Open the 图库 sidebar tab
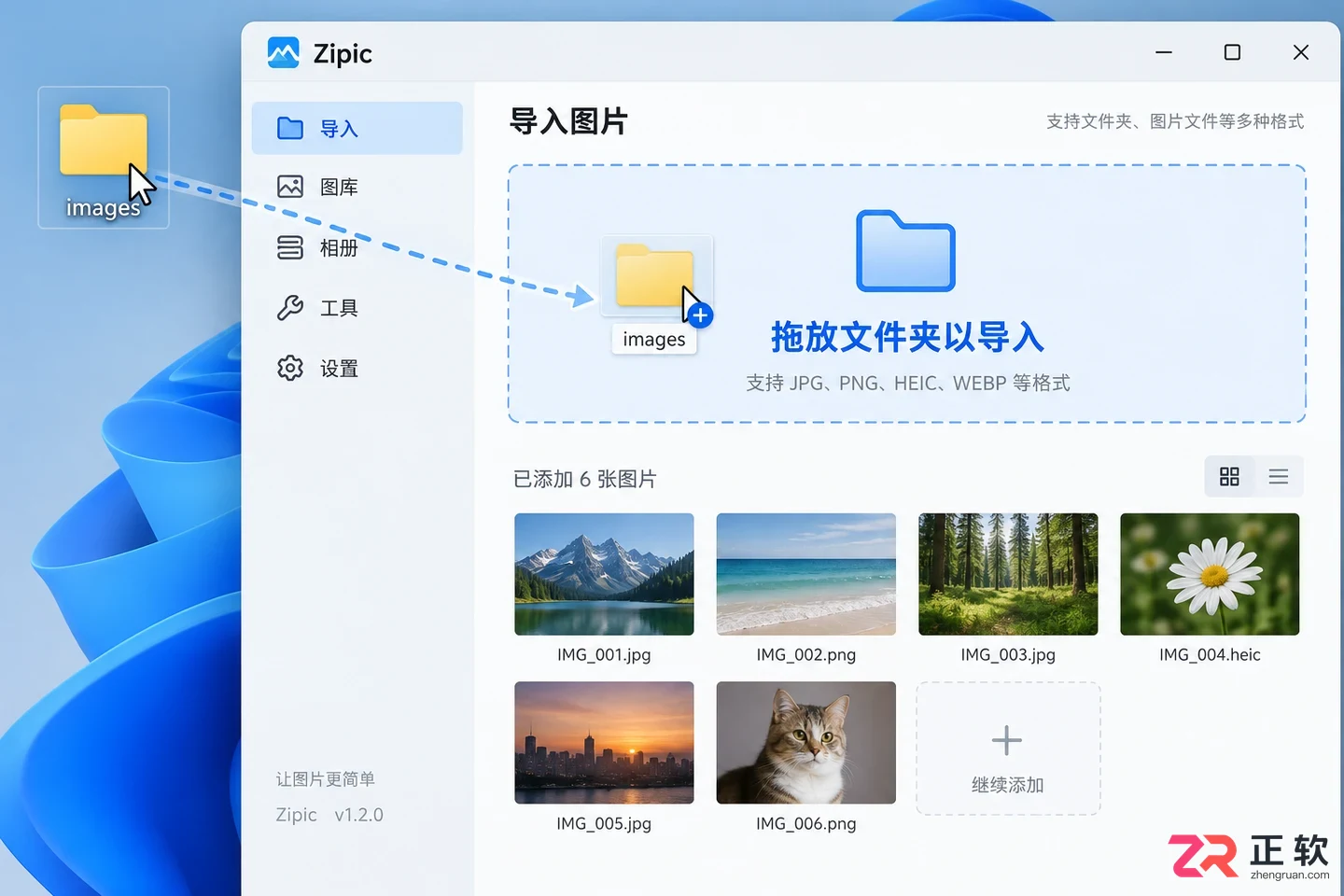Viewport: 1344px width, 896px height. 357,187
